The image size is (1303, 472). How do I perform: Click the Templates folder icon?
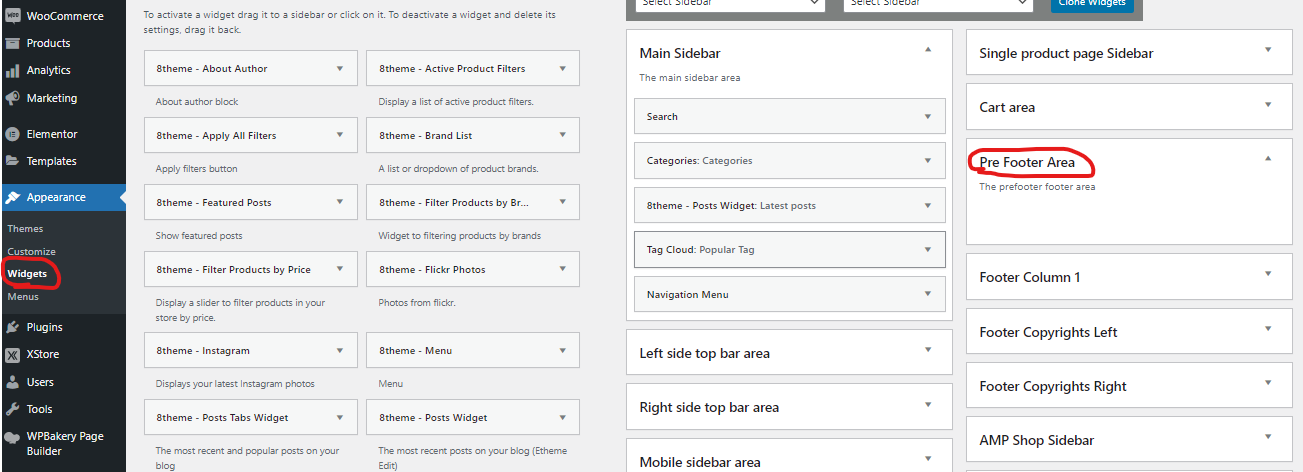coord(12,161)
